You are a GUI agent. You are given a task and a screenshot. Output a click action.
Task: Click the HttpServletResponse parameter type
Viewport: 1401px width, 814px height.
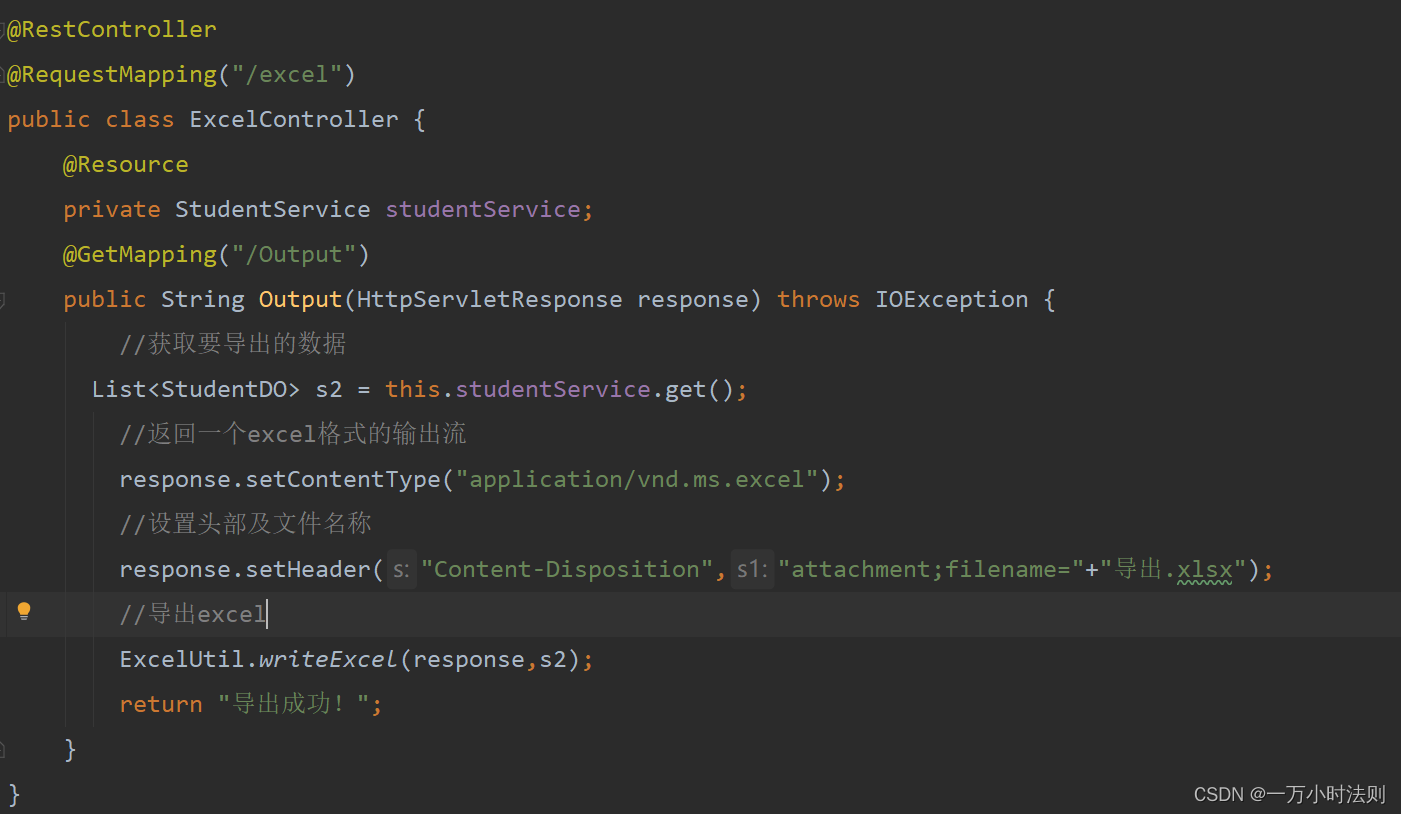point(489,299)
